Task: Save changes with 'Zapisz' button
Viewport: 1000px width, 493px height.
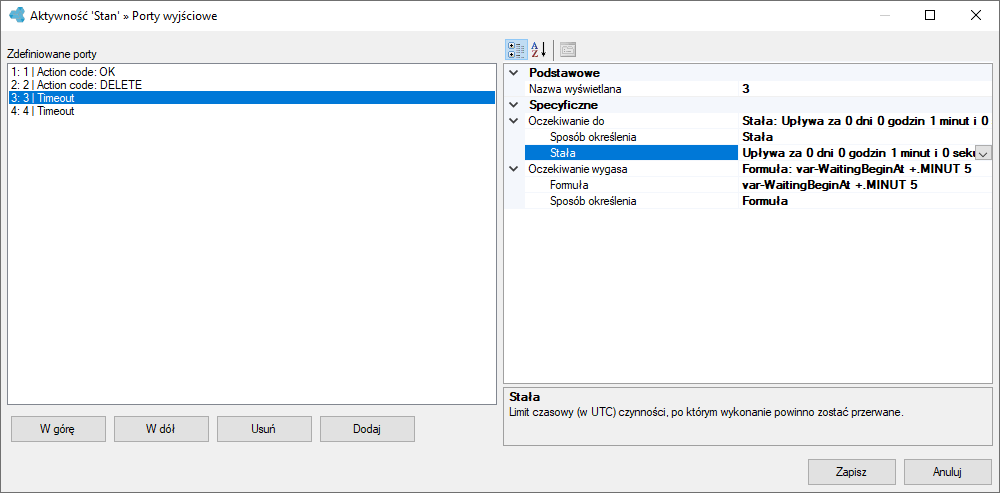Action: [x=851, y=473]
